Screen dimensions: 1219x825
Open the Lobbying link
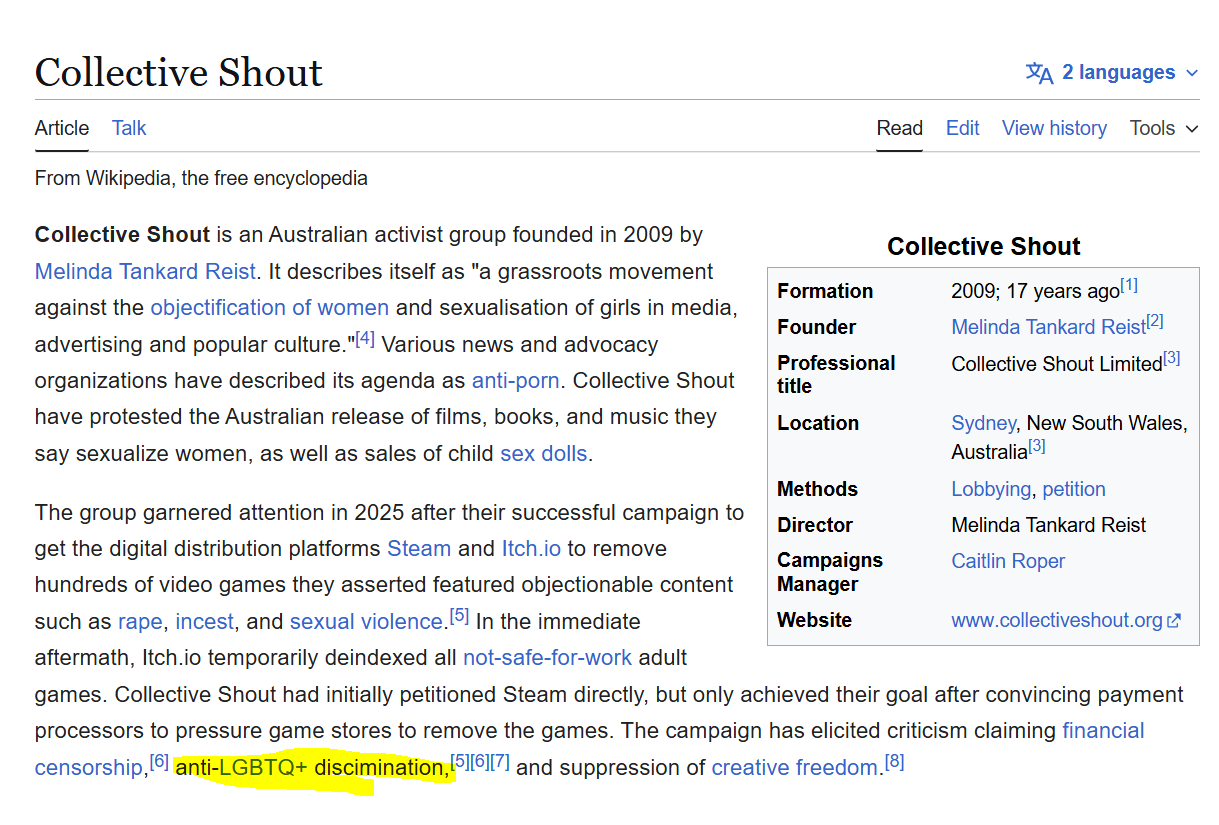click(x=991, y=489)
